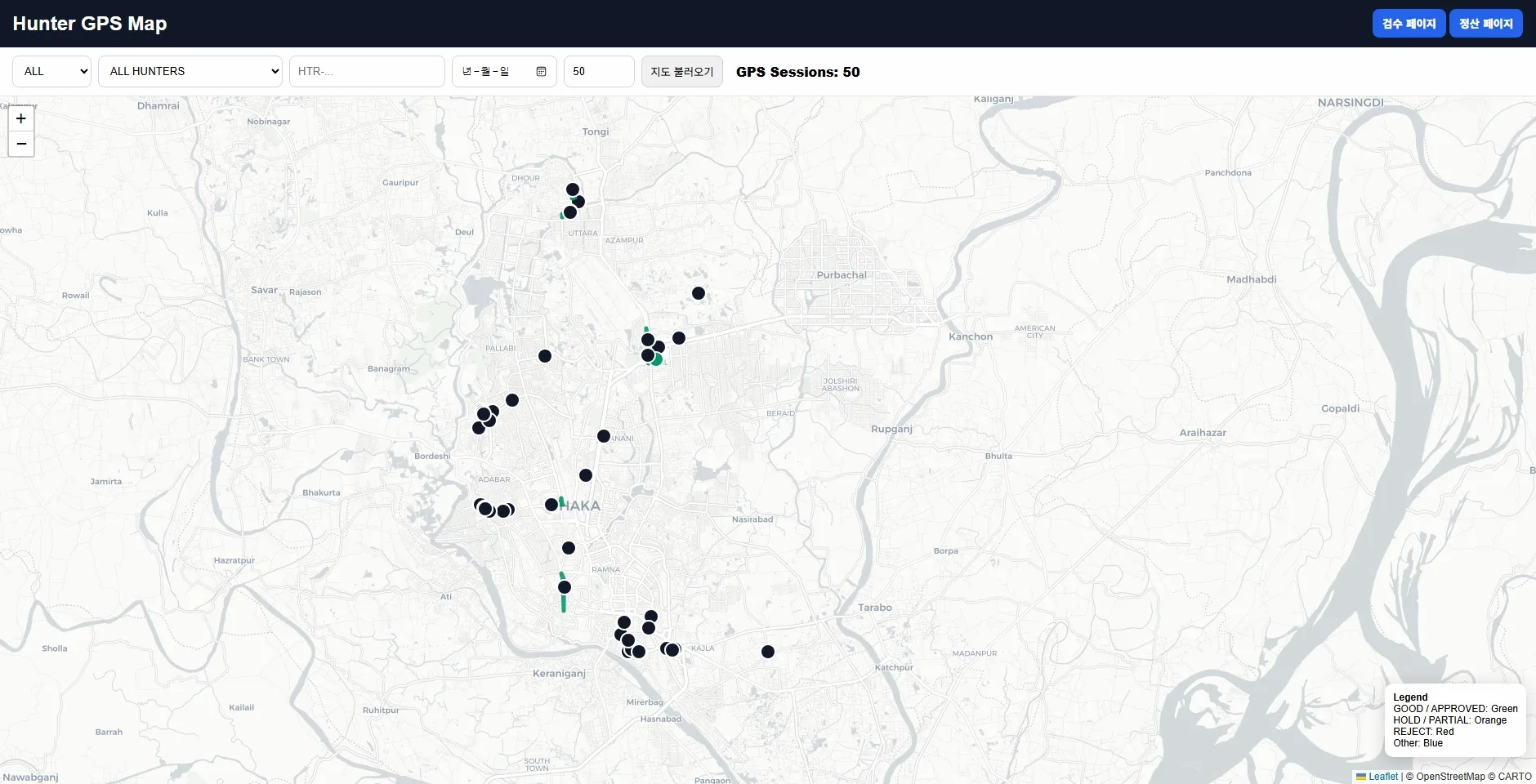Viewport: 1536px width, 784px height.
Task: Select the GPS marker near PALLABI label
Action: tap(545, 356)
